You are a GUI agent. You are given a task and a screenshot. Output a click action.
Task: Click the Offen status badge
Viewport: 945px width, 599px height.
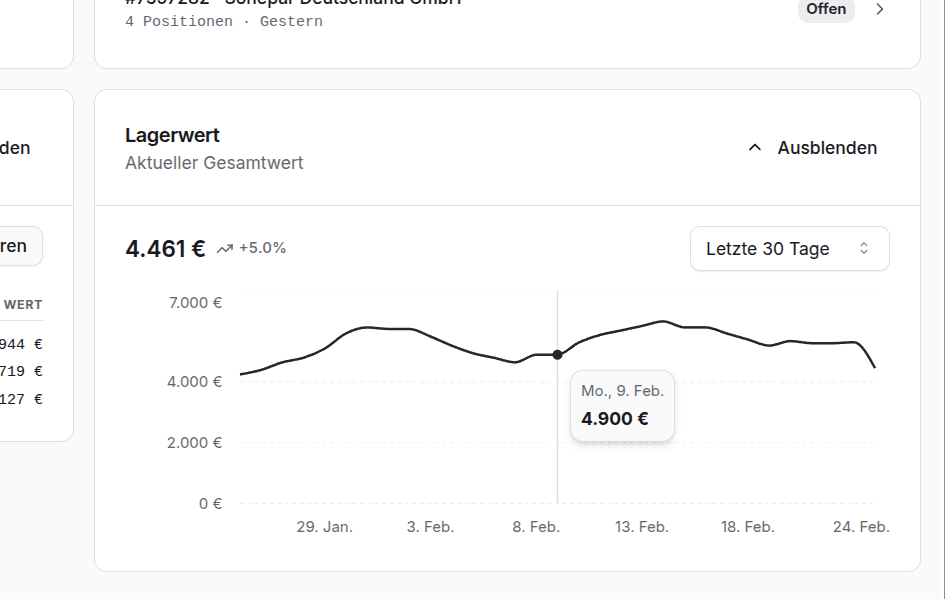tap(826, 10)
